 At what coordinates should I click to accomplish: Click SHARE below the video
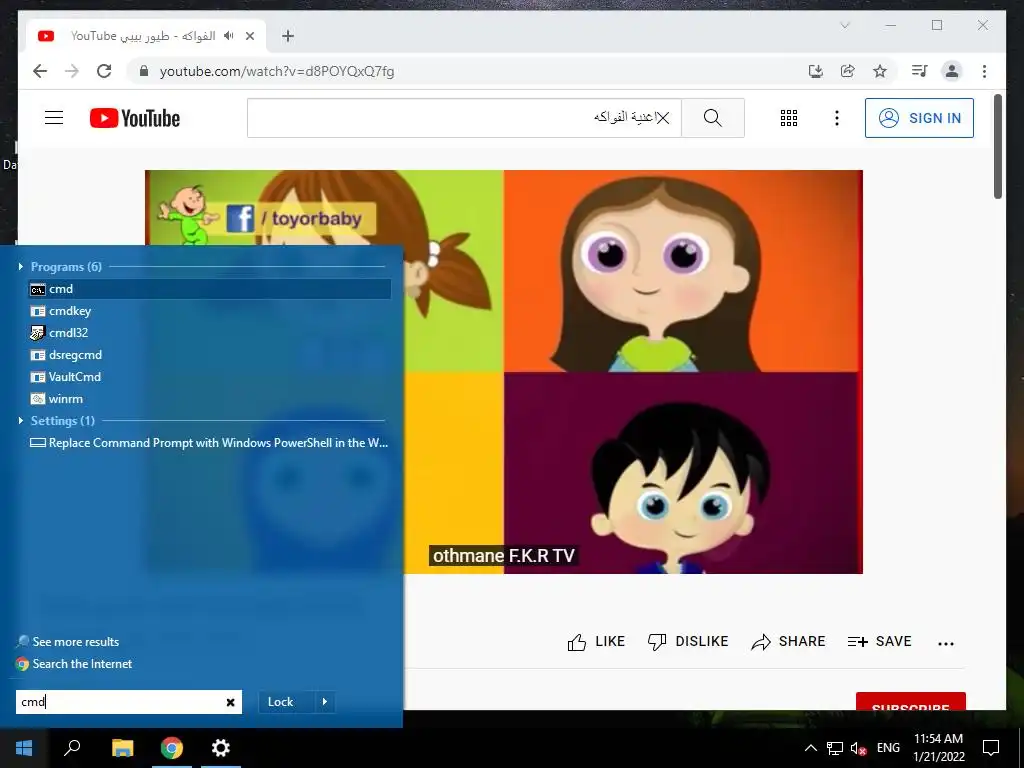(x=788, y=642)
